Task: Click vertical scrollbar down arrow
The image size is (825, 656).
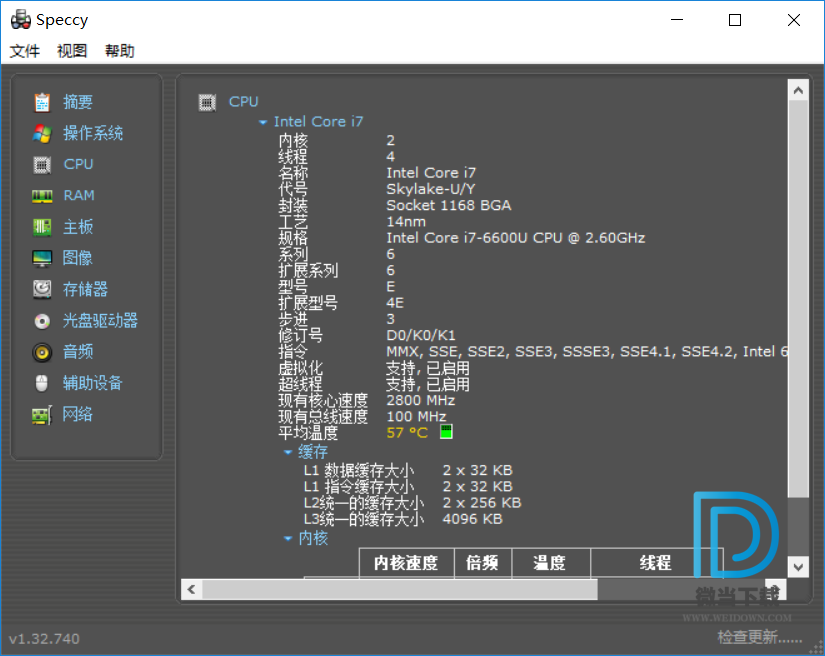Action: pyautogui.click(x=798, y=567)
